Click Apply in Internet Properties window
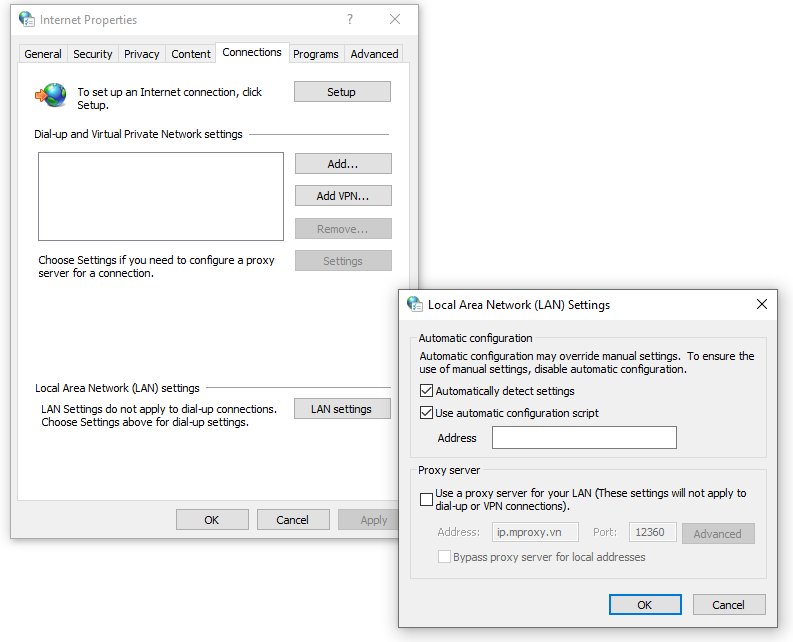Screen dimensions: 793x642 coord(369,520)
